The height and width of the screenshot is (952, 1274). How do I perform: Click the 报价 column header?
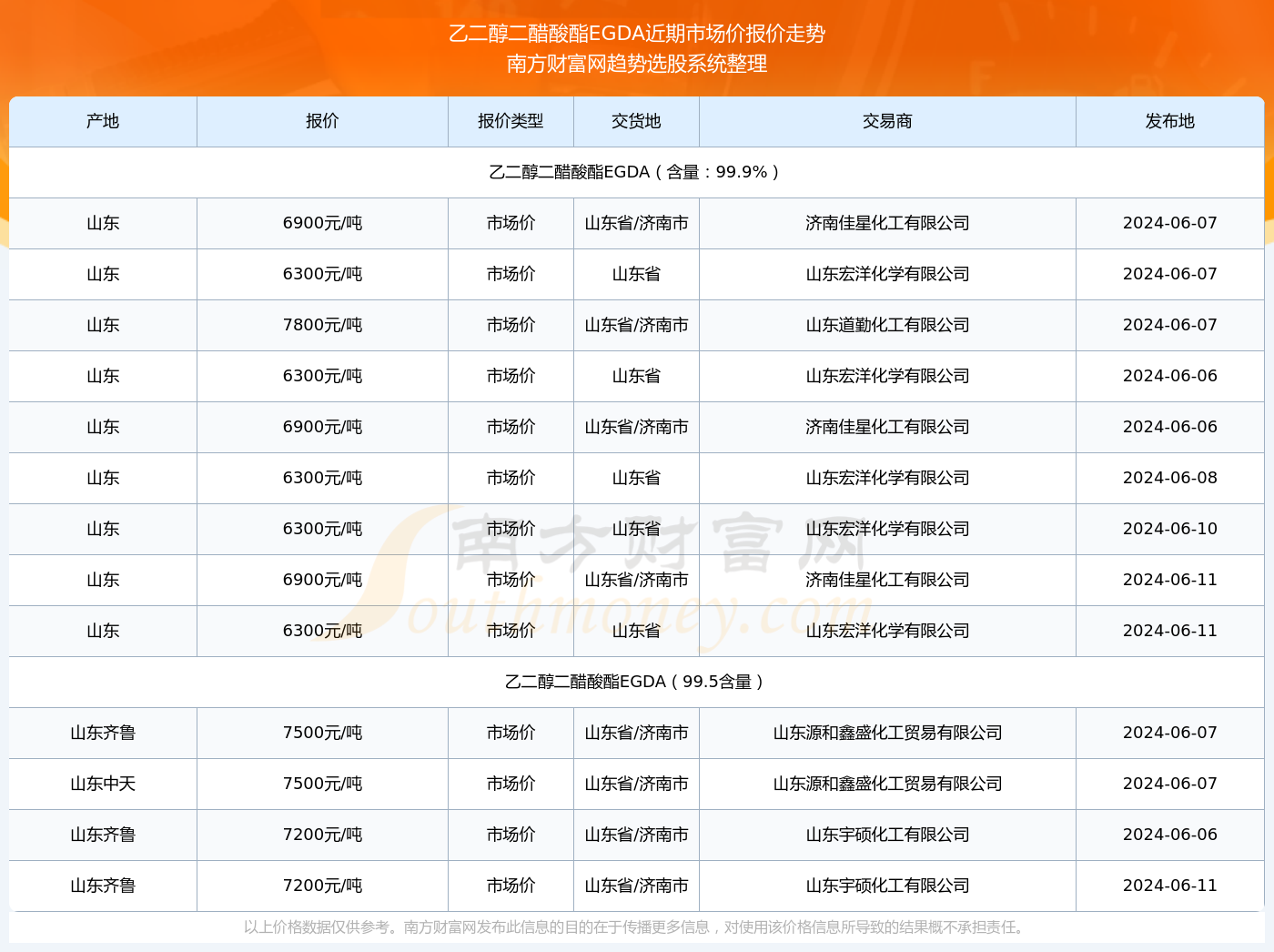pos(322,121)
